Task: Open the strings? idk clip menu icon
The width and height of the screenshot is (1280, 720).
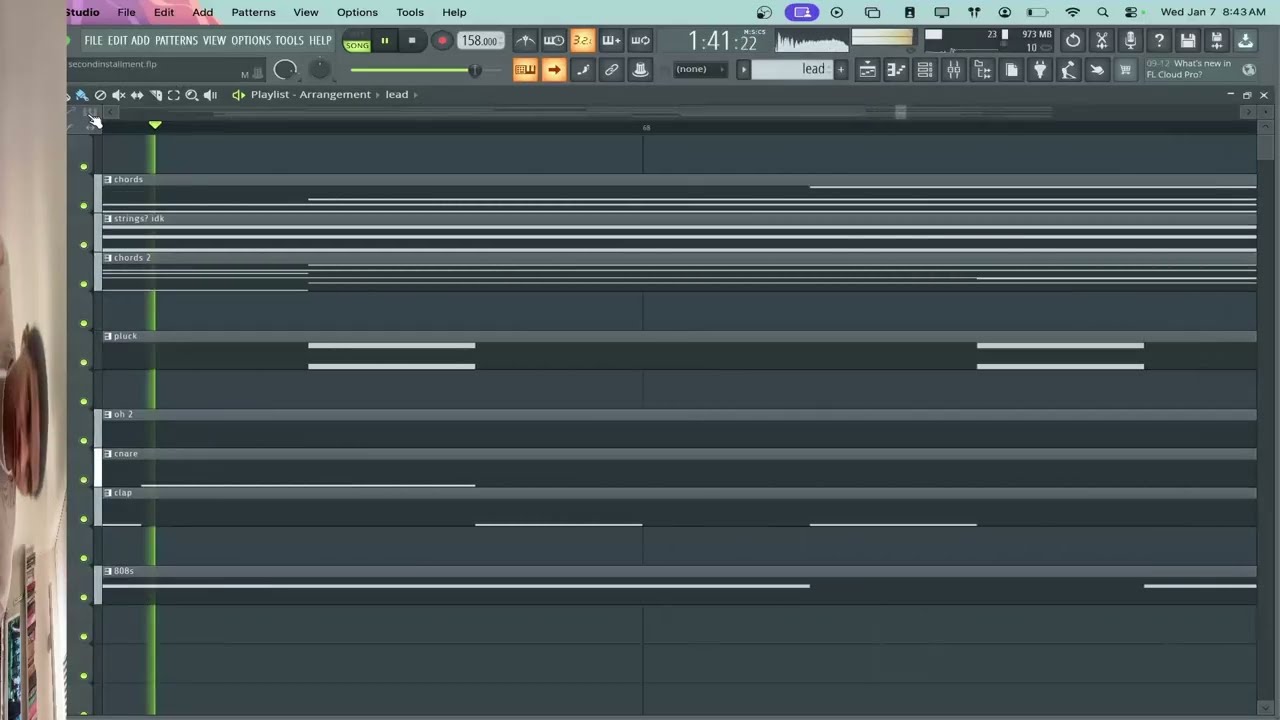Action: pyautogui.click(x=108, y=219)
